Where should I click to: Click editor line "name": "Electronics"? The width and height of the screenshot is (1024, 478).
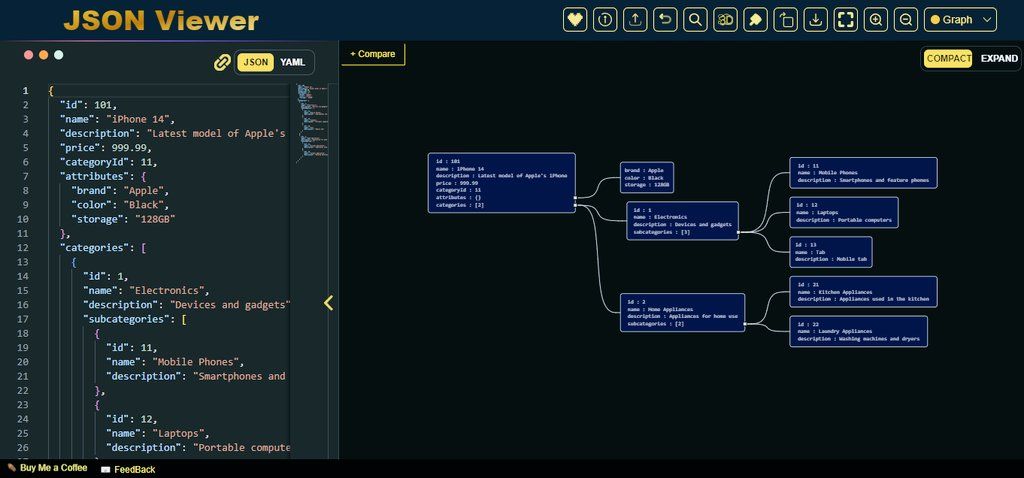point(146,291)
